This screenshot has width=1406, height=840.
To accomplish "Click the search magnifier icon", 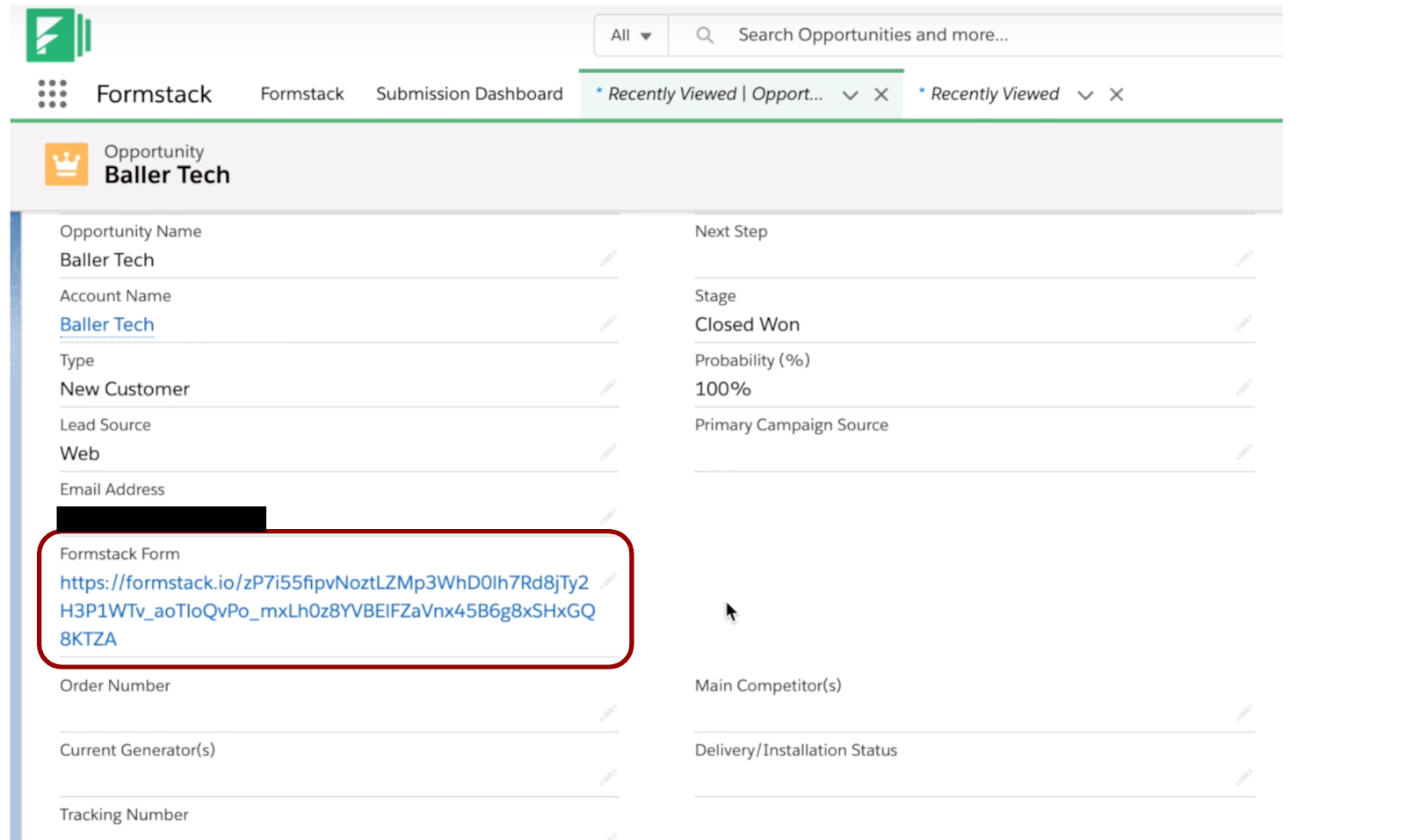I will click(x=705, y=35).
